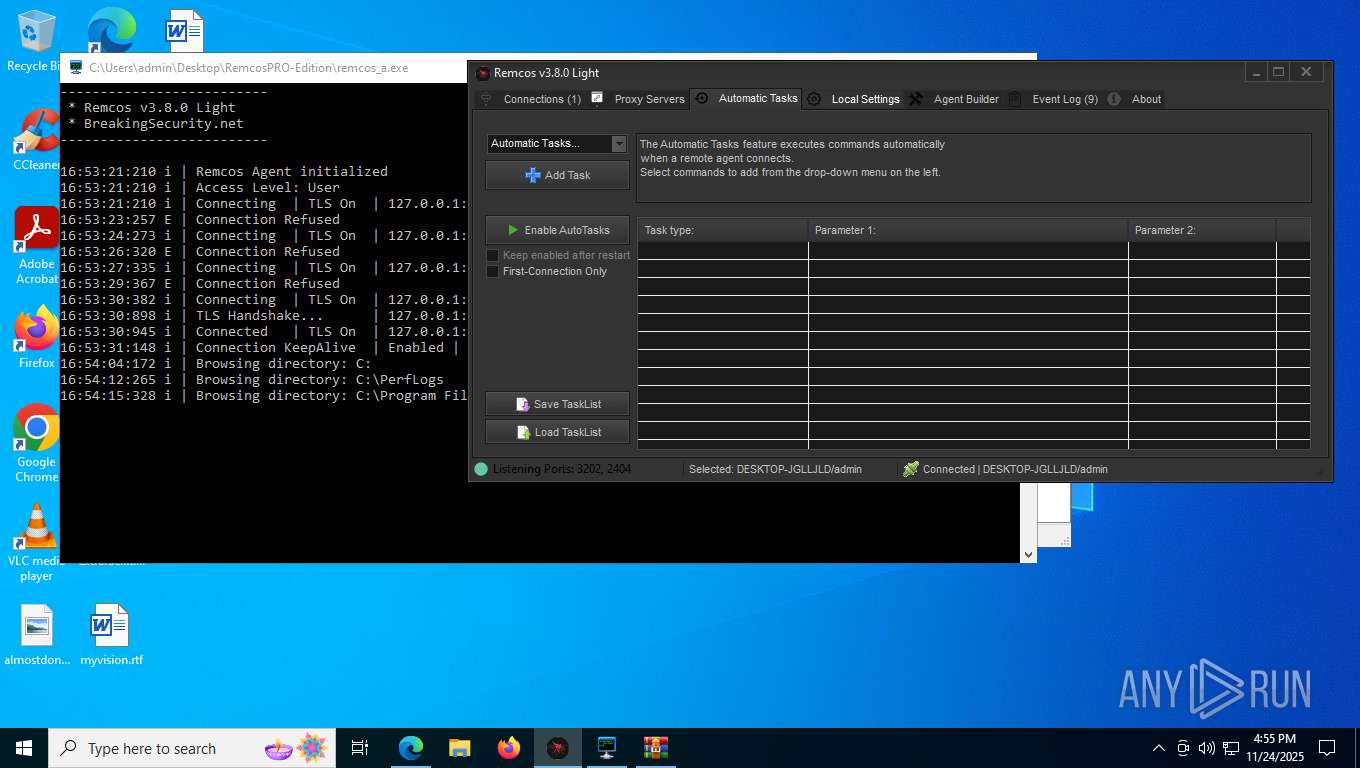1360x768 pixels.
Task: Switch to the console window on the taskbar
Action: tap(607, 748)
